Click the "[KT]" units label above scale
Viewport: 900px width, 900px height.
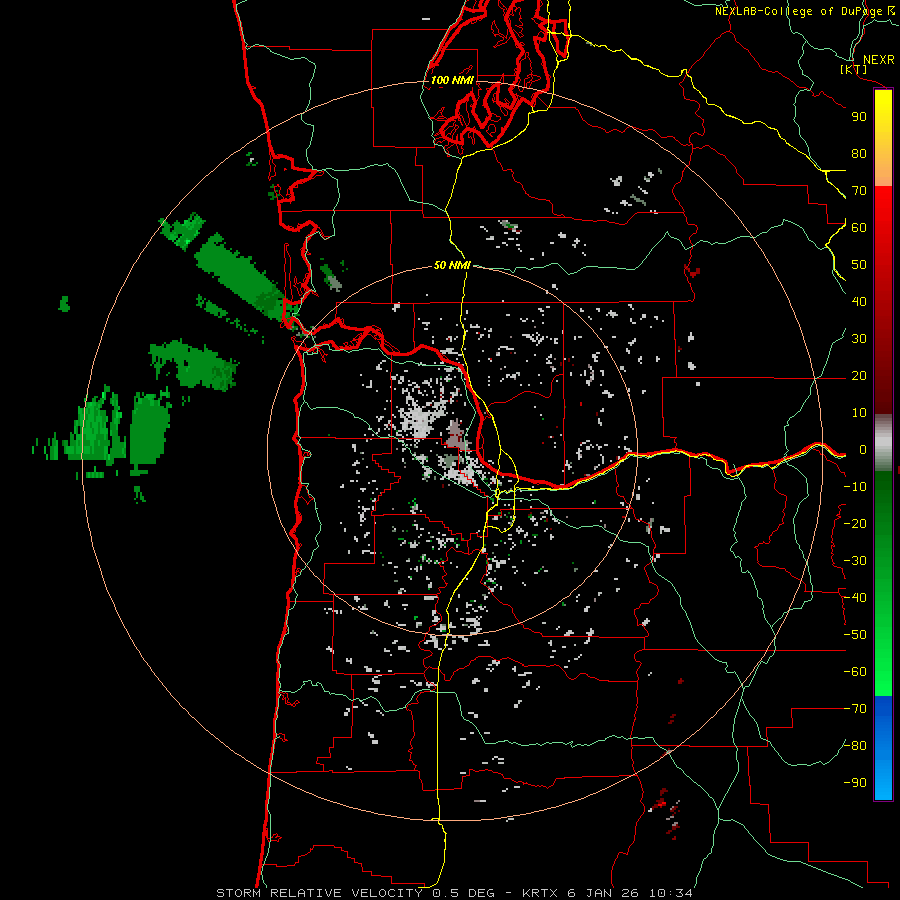pyautogui.click(x=854, y=69)
